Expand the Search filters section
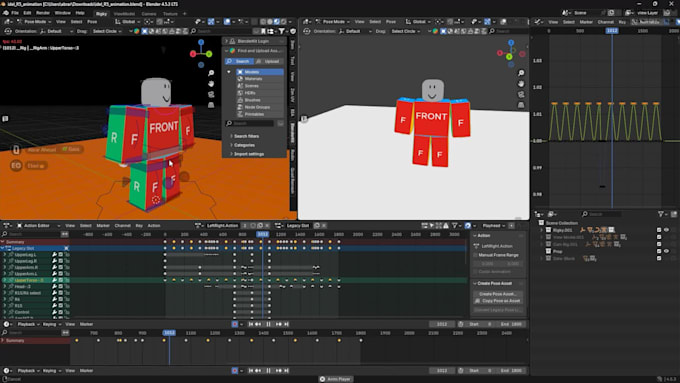The height and width of the screenshot is (383, 680). click(x=245, y=136)
